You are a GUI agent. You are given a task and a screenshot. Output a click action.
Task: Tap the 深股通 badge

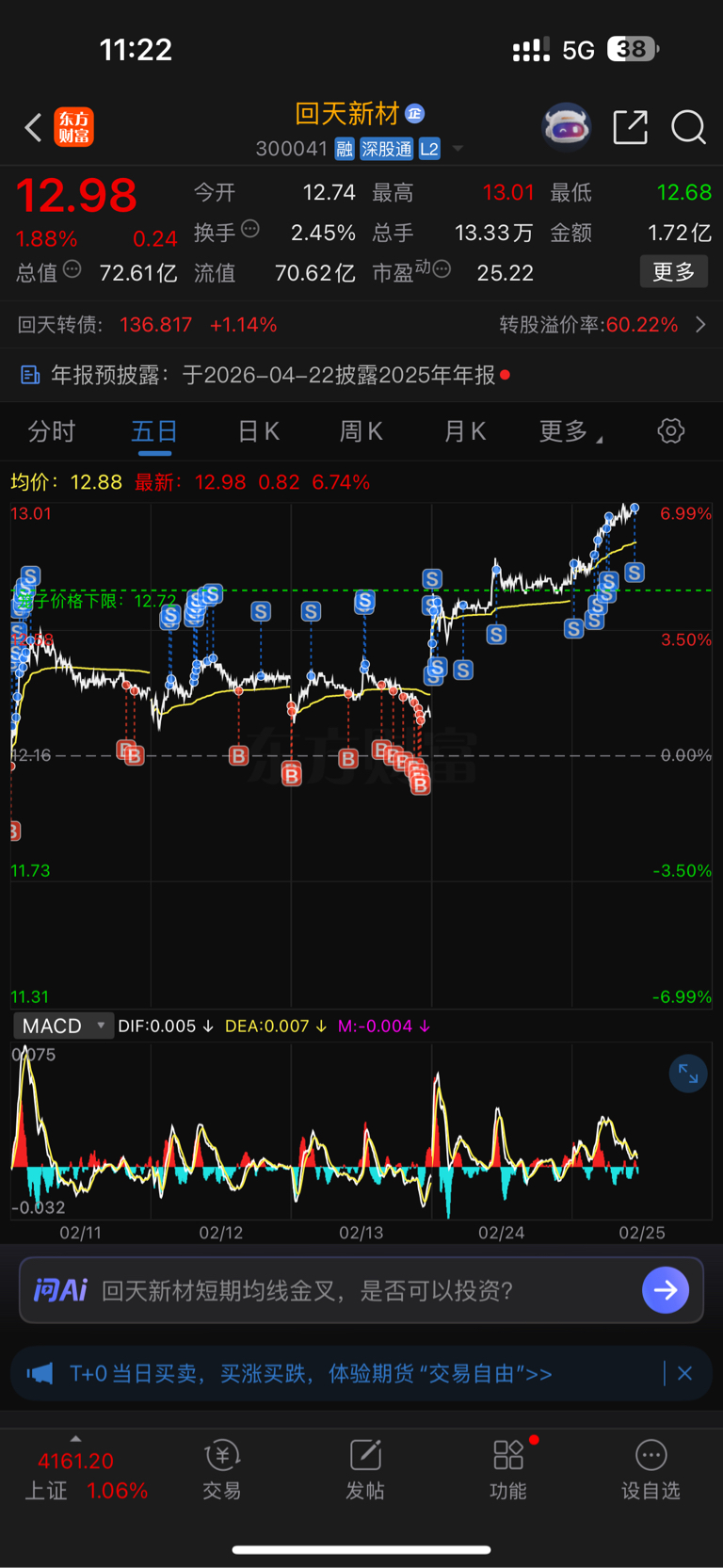point(387,149)
